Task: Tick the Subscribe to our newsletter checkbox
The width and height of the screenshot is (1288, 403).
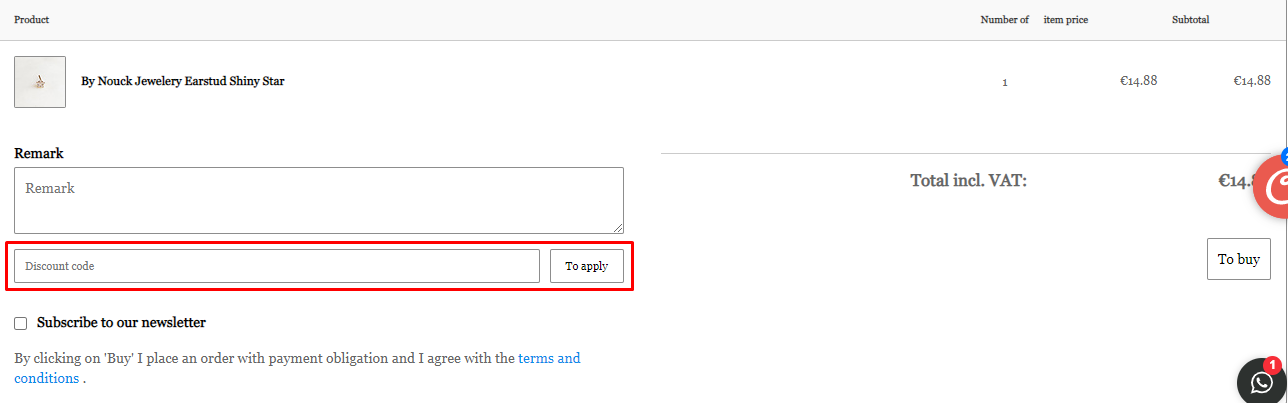Action: tap(21, 323)
